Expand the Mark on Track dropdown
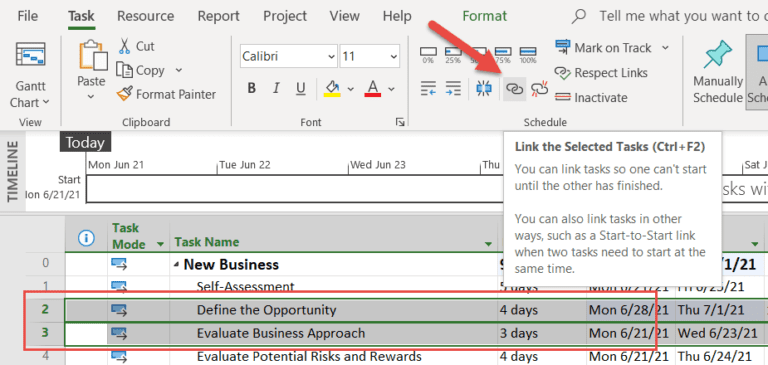768x365 pixels. 665,48
